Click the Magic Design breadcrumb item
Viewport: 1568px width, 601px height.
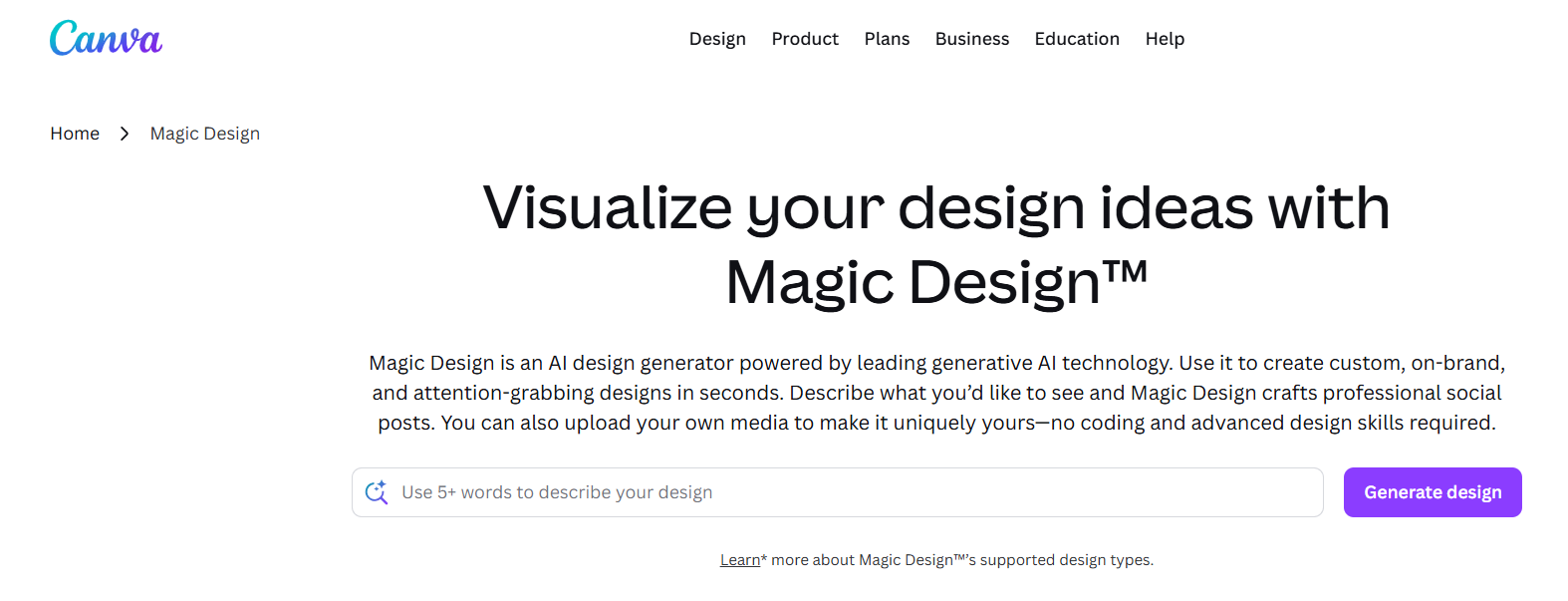pos(205,134)
